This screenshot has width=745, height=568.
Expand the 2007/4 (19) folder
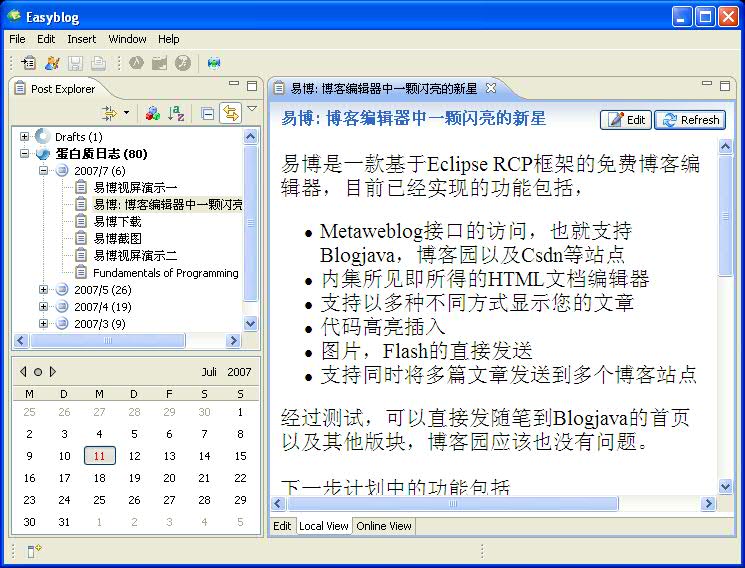pos(43,307)
